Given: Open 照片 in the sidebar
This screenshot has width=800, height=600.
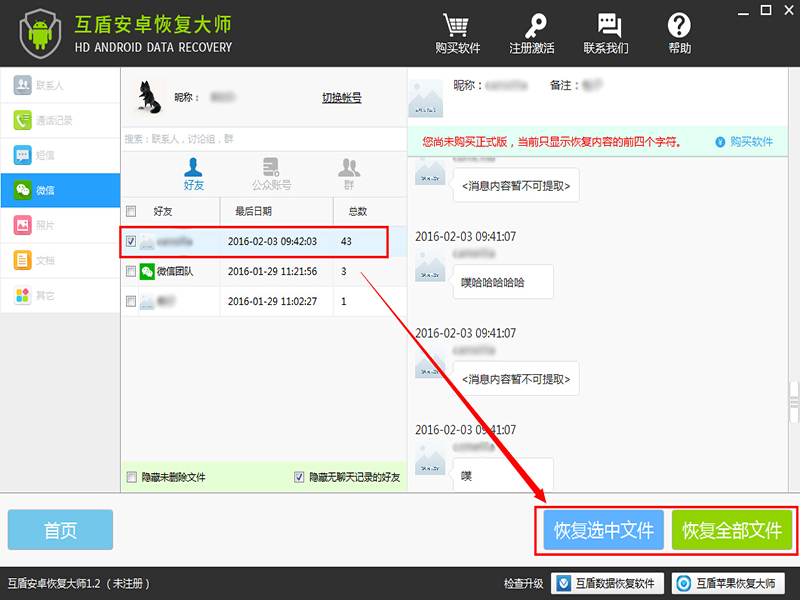Looking at the screenshot, I should pos(60,225).
